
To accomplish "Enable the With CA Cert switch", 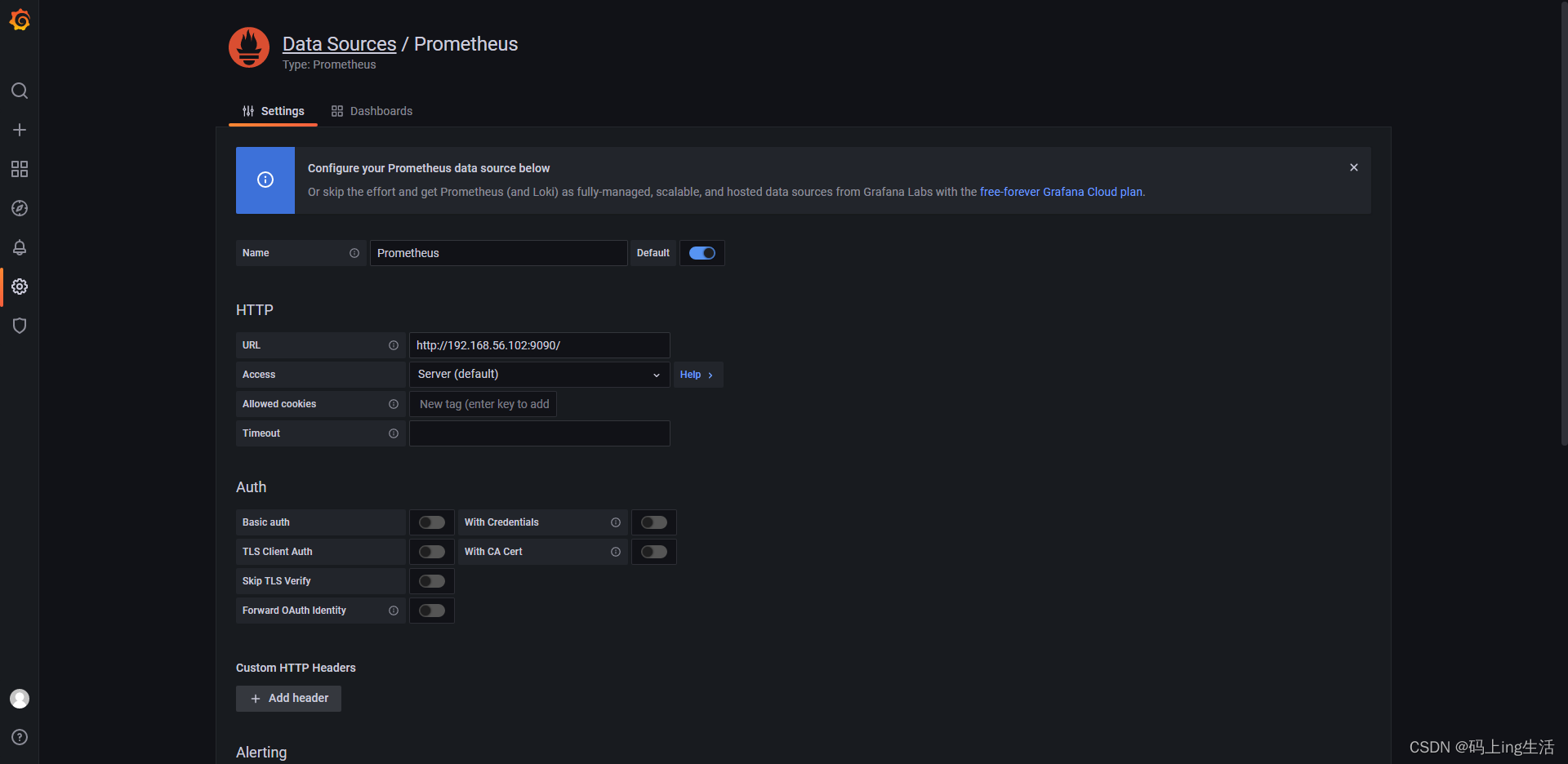I will 654,552.
